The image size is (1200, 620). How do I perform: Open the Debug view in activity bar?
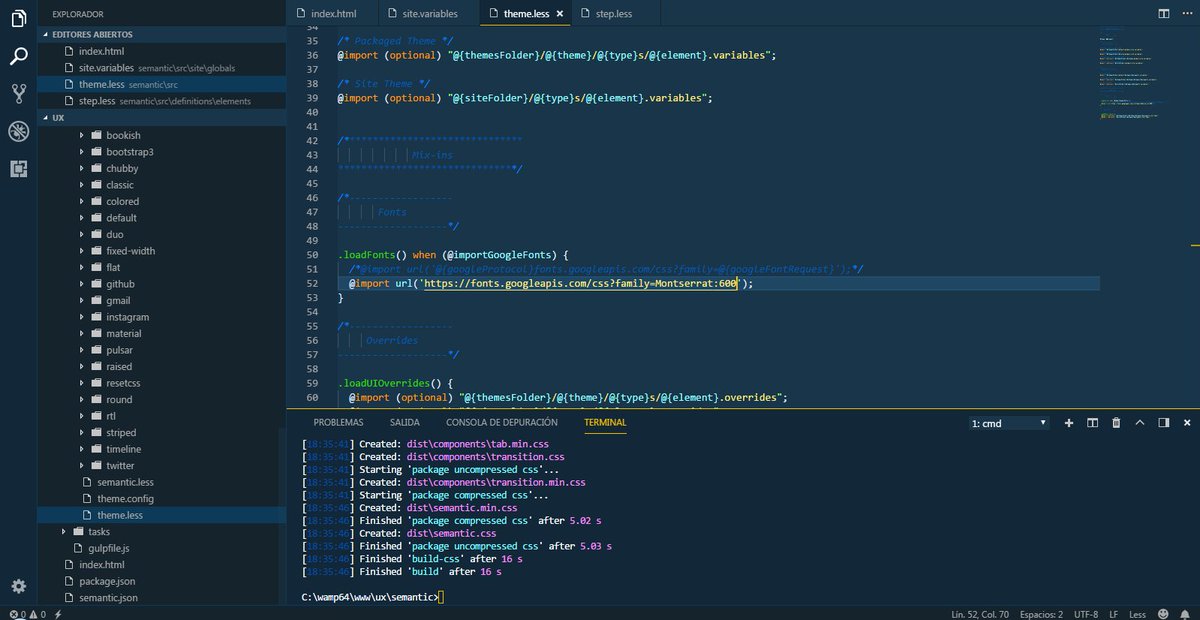click(x=18, y=132)
